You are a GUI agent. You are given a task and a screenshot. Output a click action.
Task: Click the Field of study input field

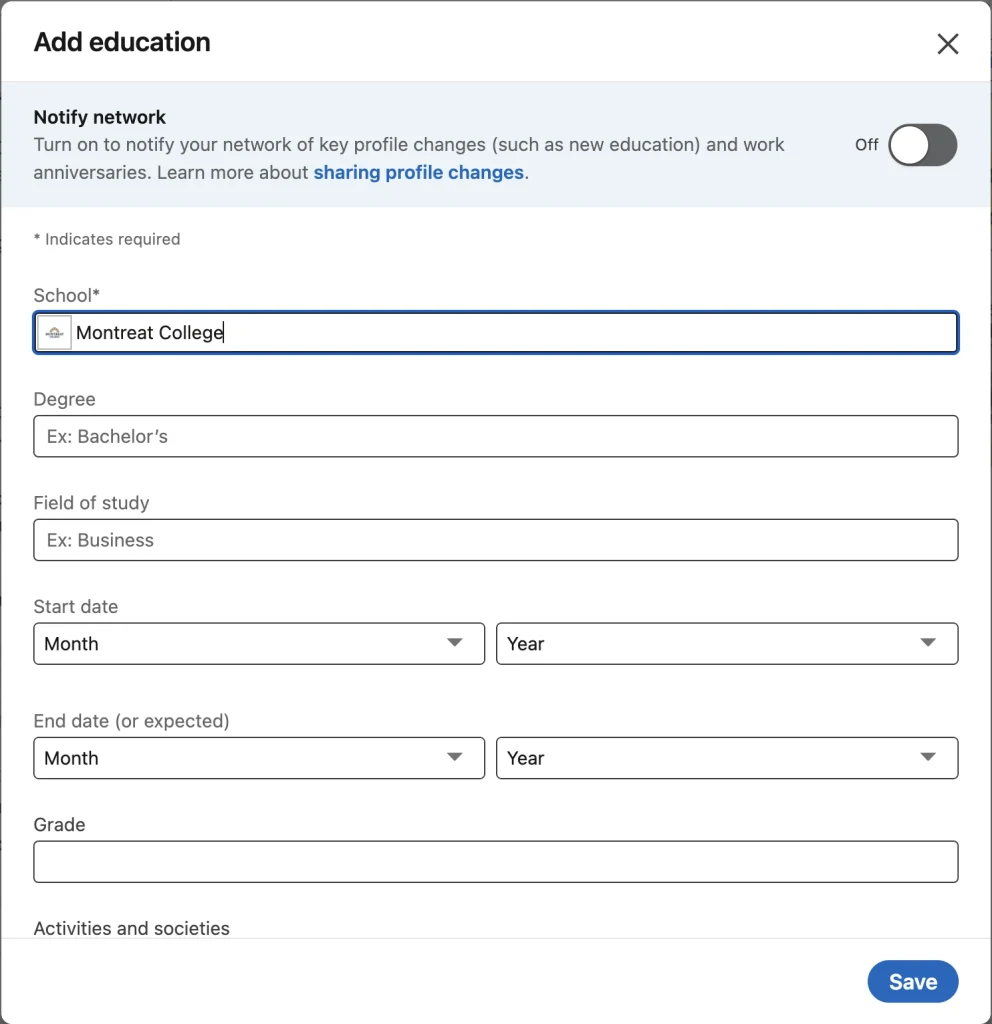(x=496, y=540)
